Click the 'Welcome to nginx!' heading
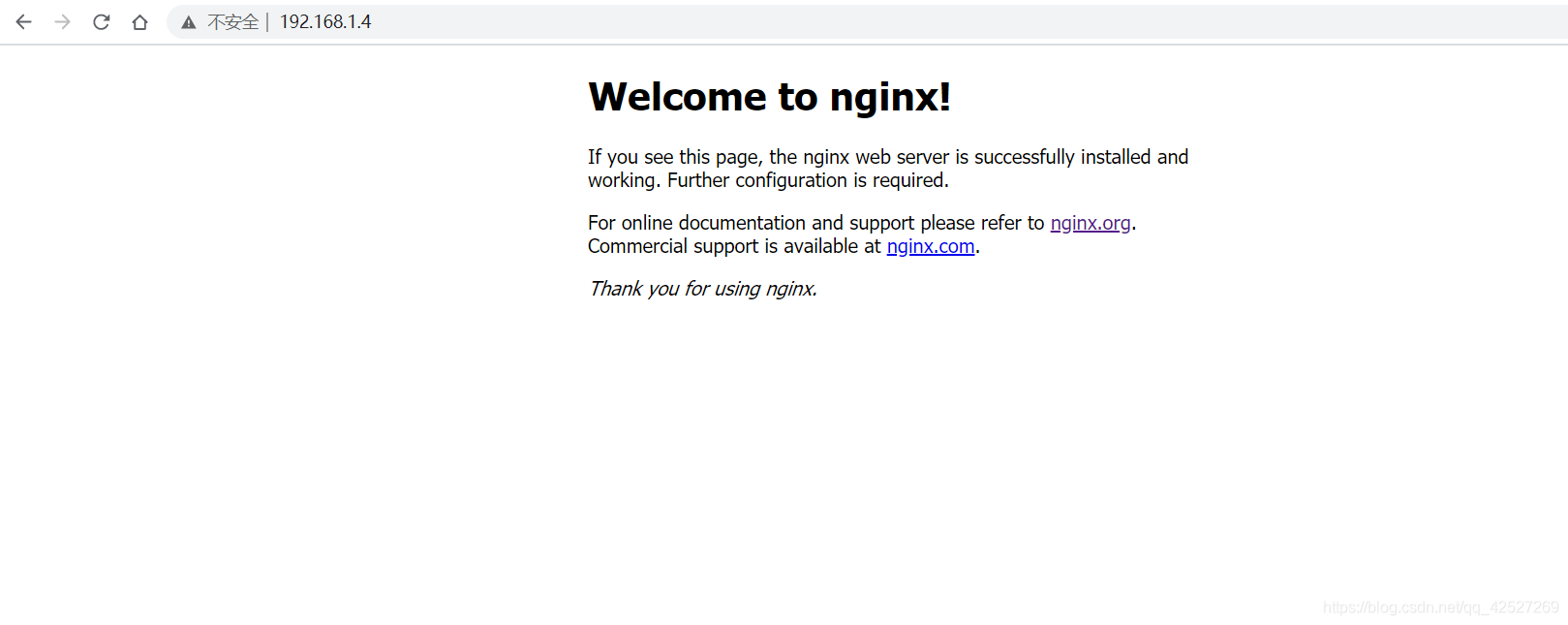Image resolution: width=1568 pixels, height=625 pixels. coord(770,97)
